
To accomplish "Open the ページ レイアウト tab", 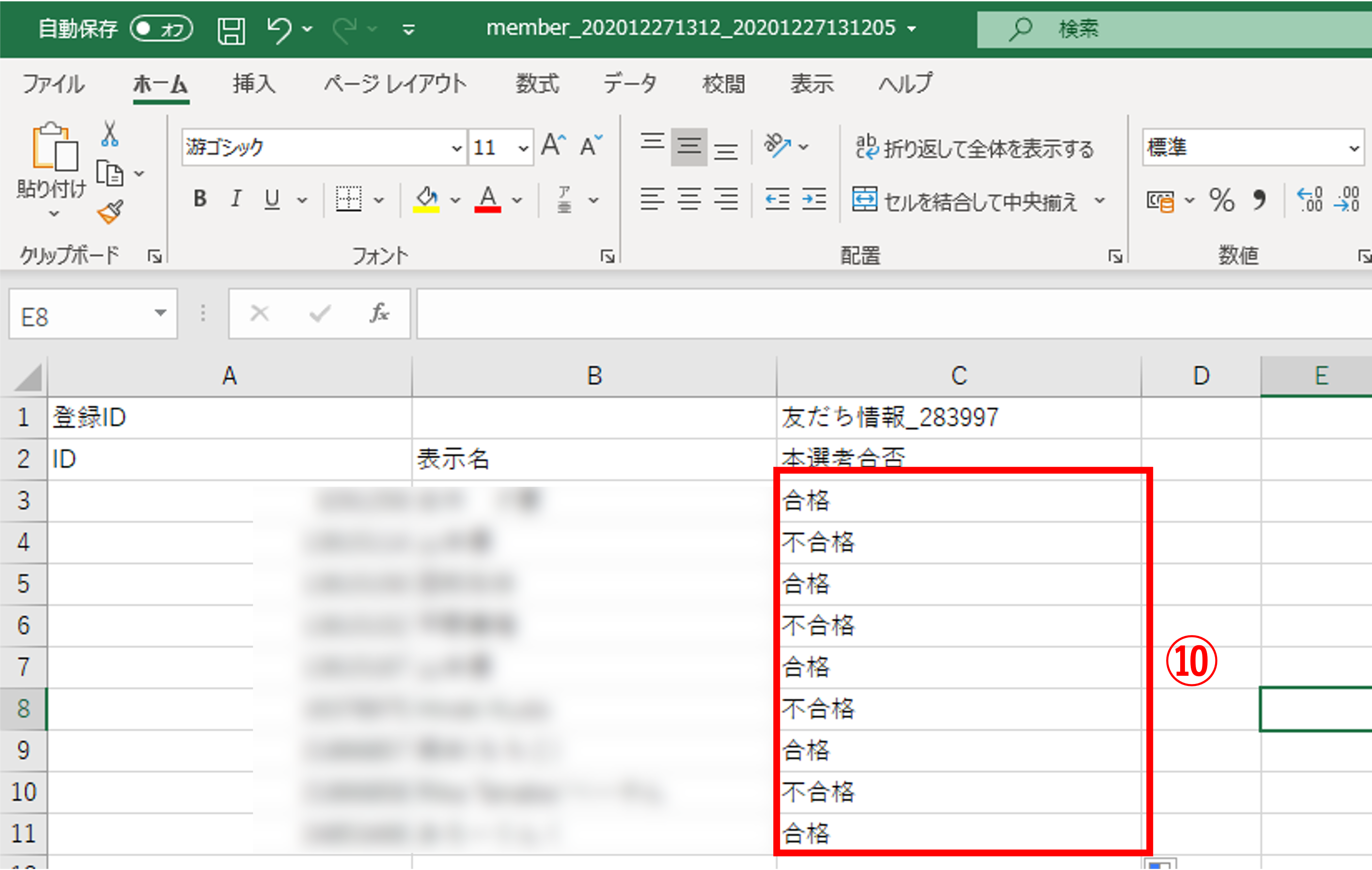I will [395, 84].
